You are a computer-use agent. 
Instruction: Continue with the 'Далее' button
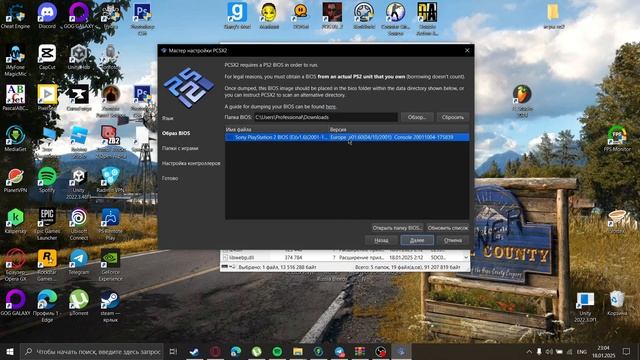click(x=417, y=240)
